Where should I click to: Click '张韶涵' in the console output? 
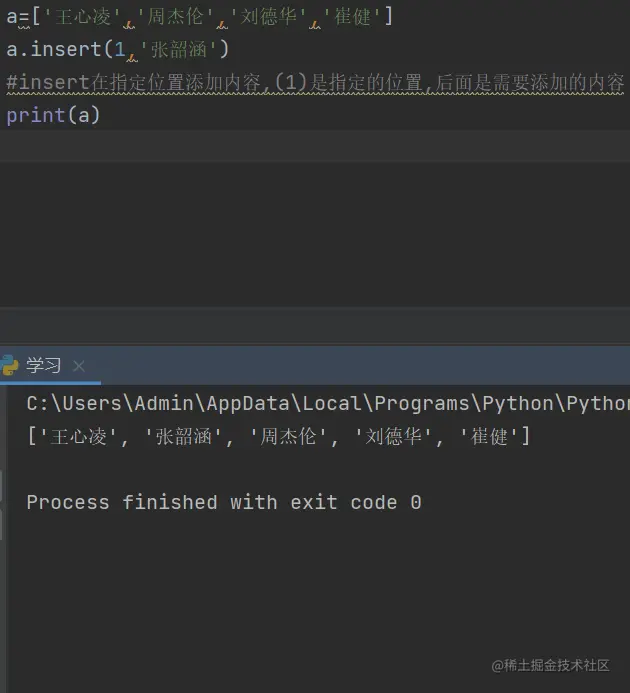coord(183,437)
